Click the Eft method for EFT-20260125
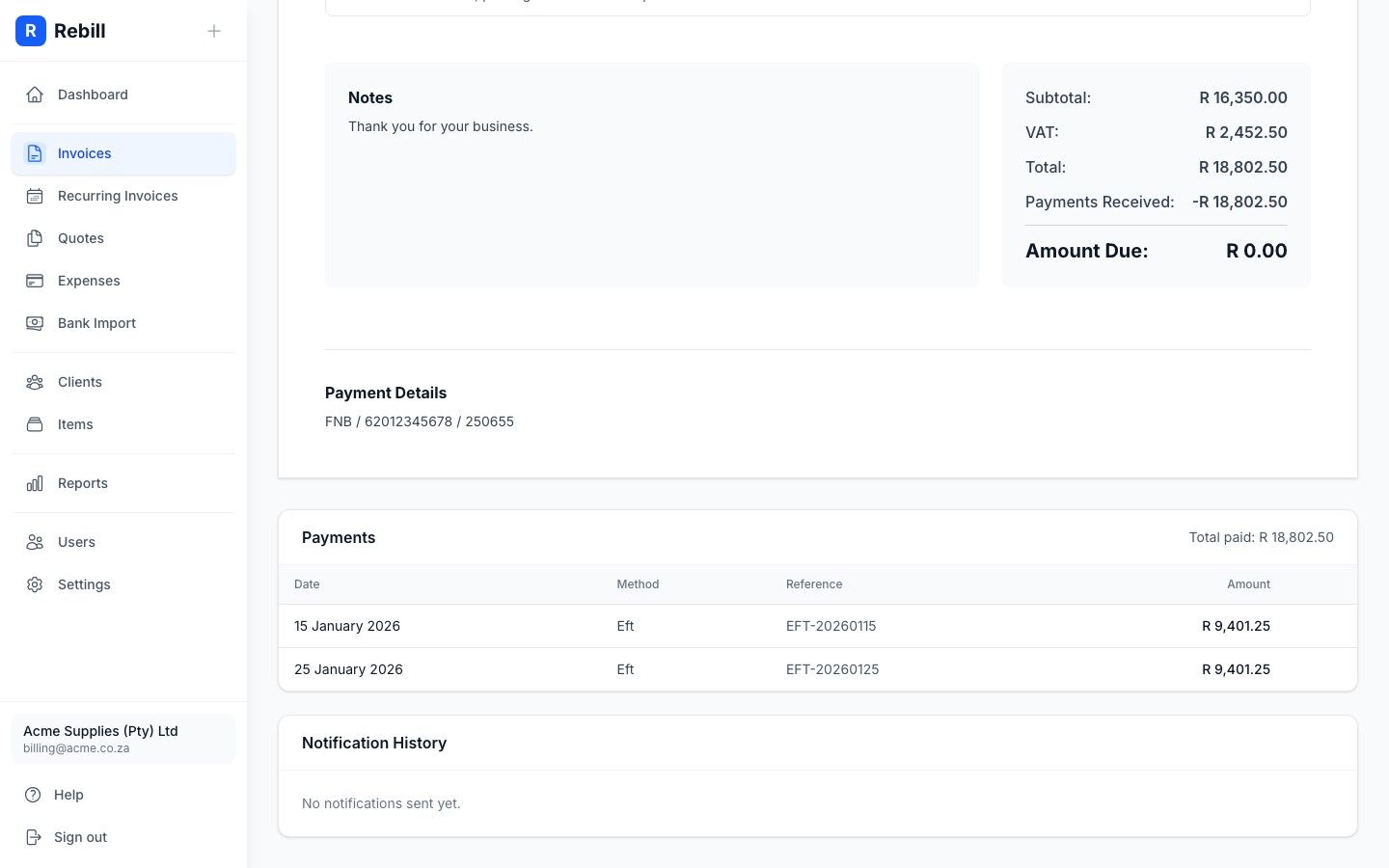 (x=625, y=669)
